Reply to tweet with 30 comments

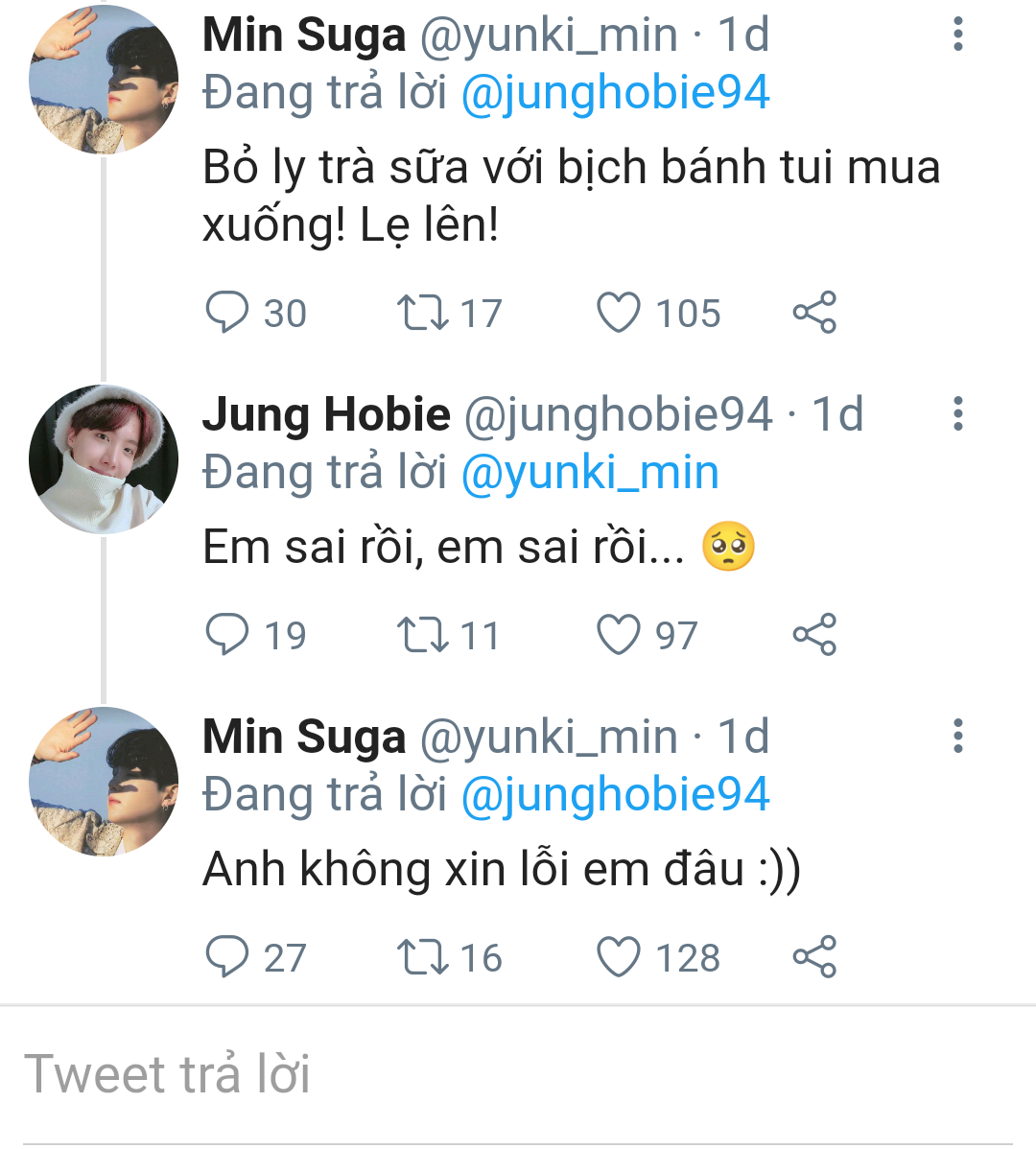point(227,313)
